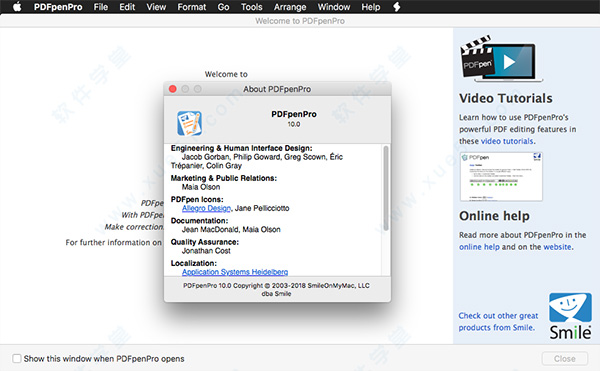
Task: Open the Window menu
Action: tap(334, 7)
